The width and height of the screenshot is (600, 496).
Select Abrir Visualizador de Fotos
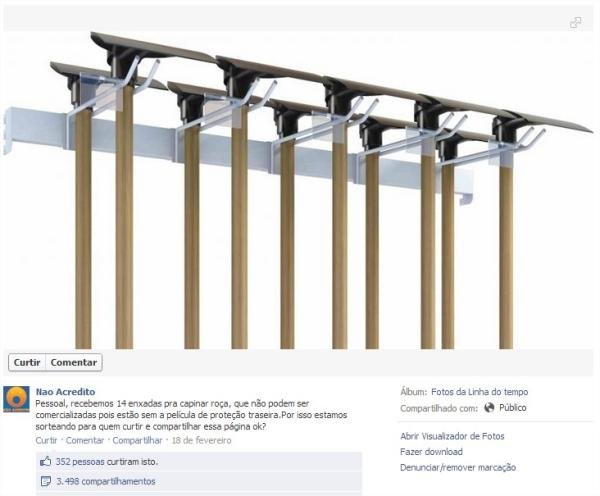coord(452,436)
